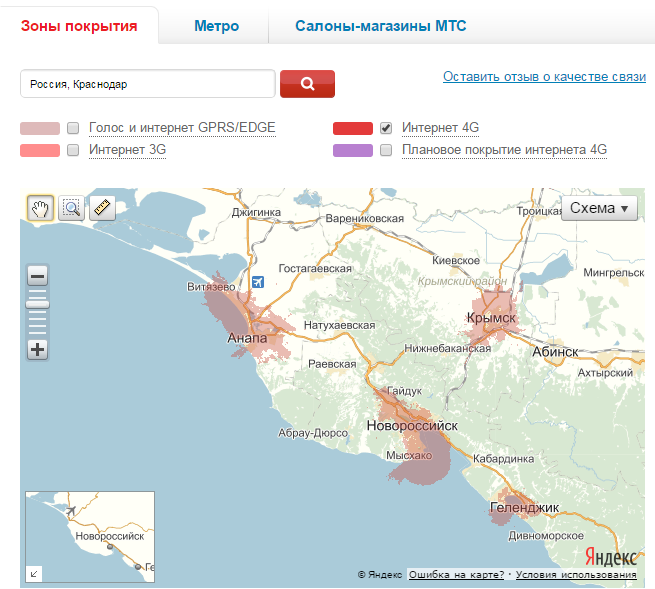Image resolution: width=655 pixels, height=589 pixels.
Task: Click the Ахтырский label on map
Action: coord(605,373)
